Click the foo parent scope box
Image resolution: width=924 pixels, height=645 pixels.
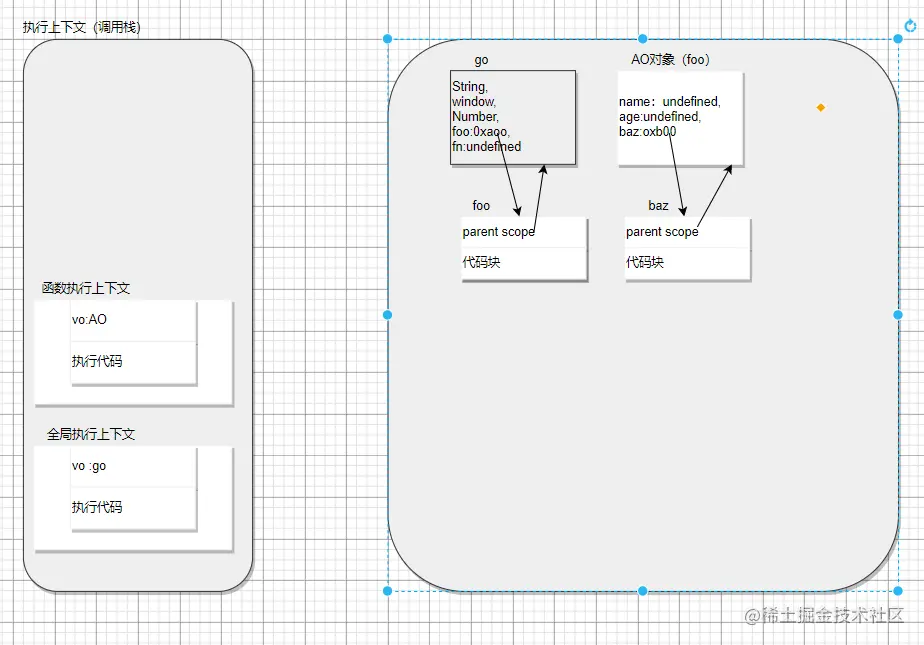524,233
